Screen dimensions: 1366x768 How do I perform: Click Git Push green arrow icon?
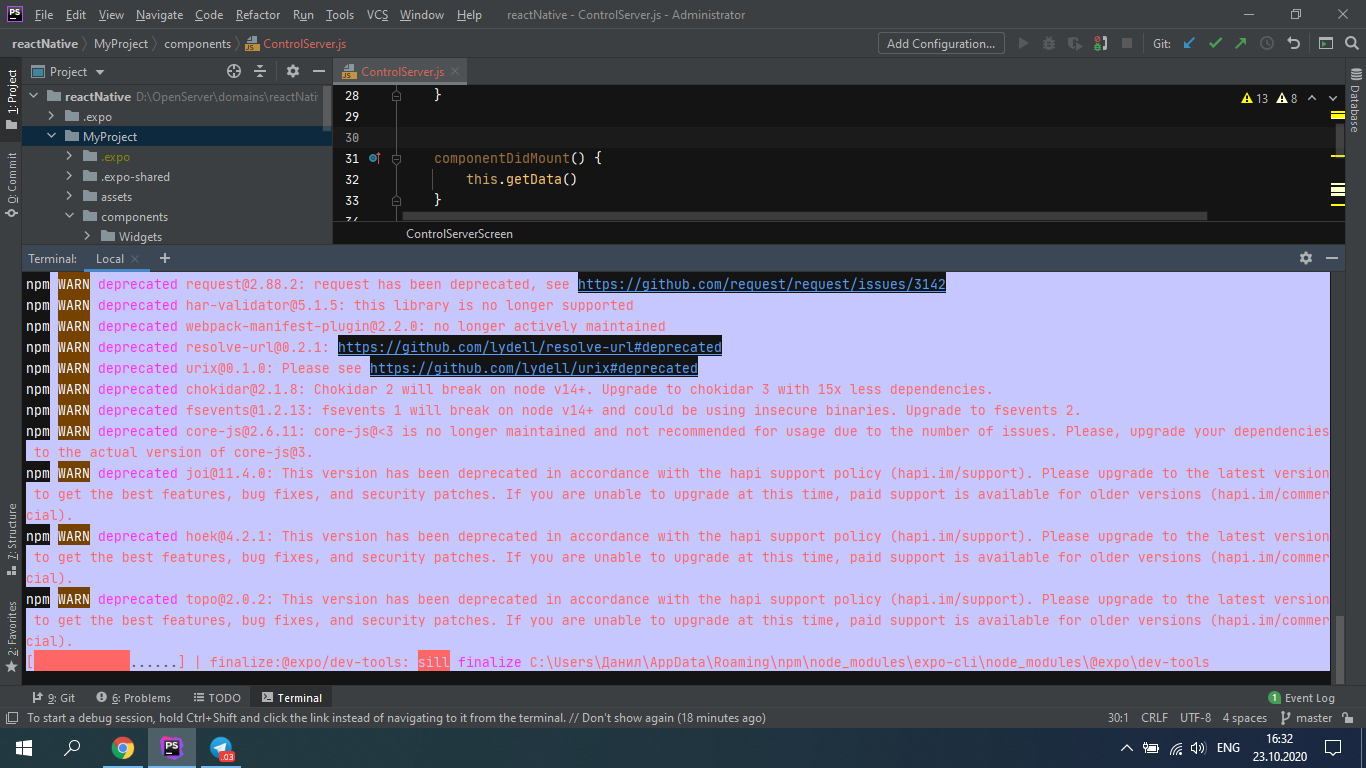1241,43
